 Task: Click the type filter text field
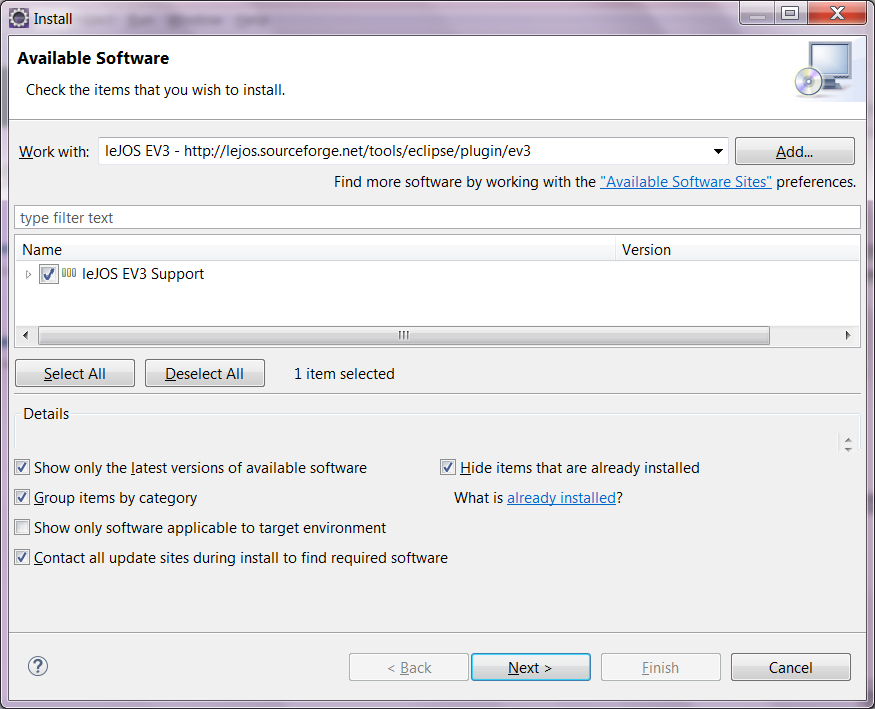(x=438, y=218)
